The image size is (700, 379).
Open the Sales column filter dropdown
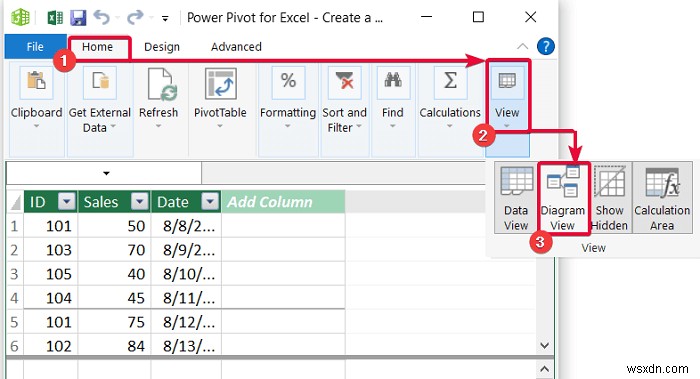pos(139,201)
